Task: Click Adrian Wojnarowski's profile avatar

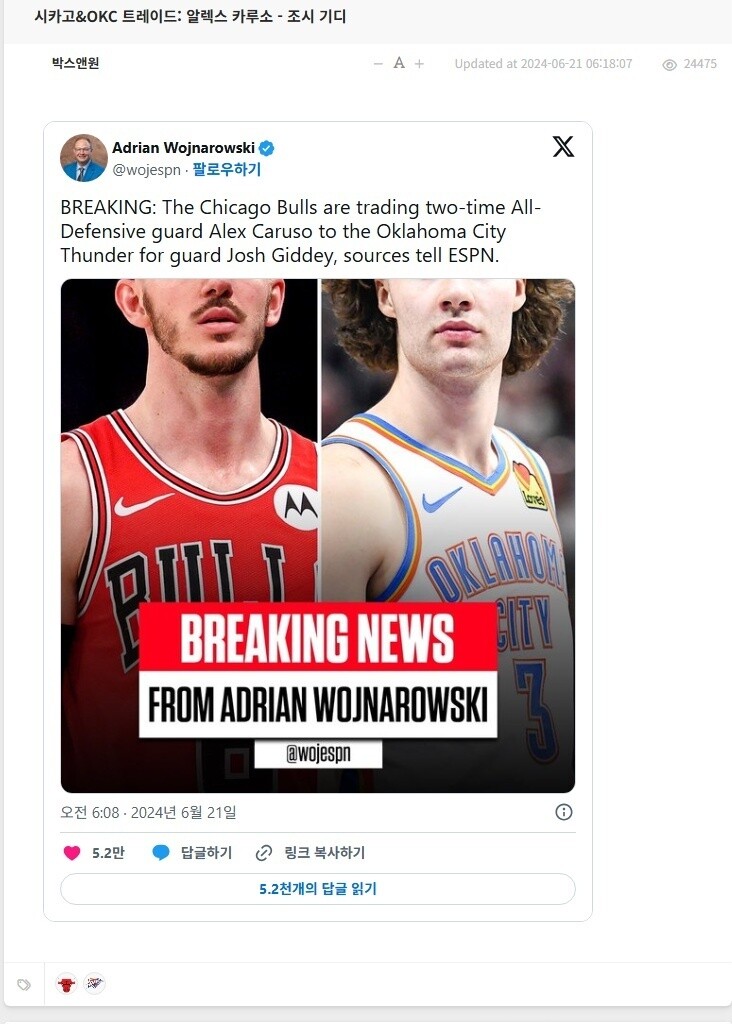Action: coord(84,158)
